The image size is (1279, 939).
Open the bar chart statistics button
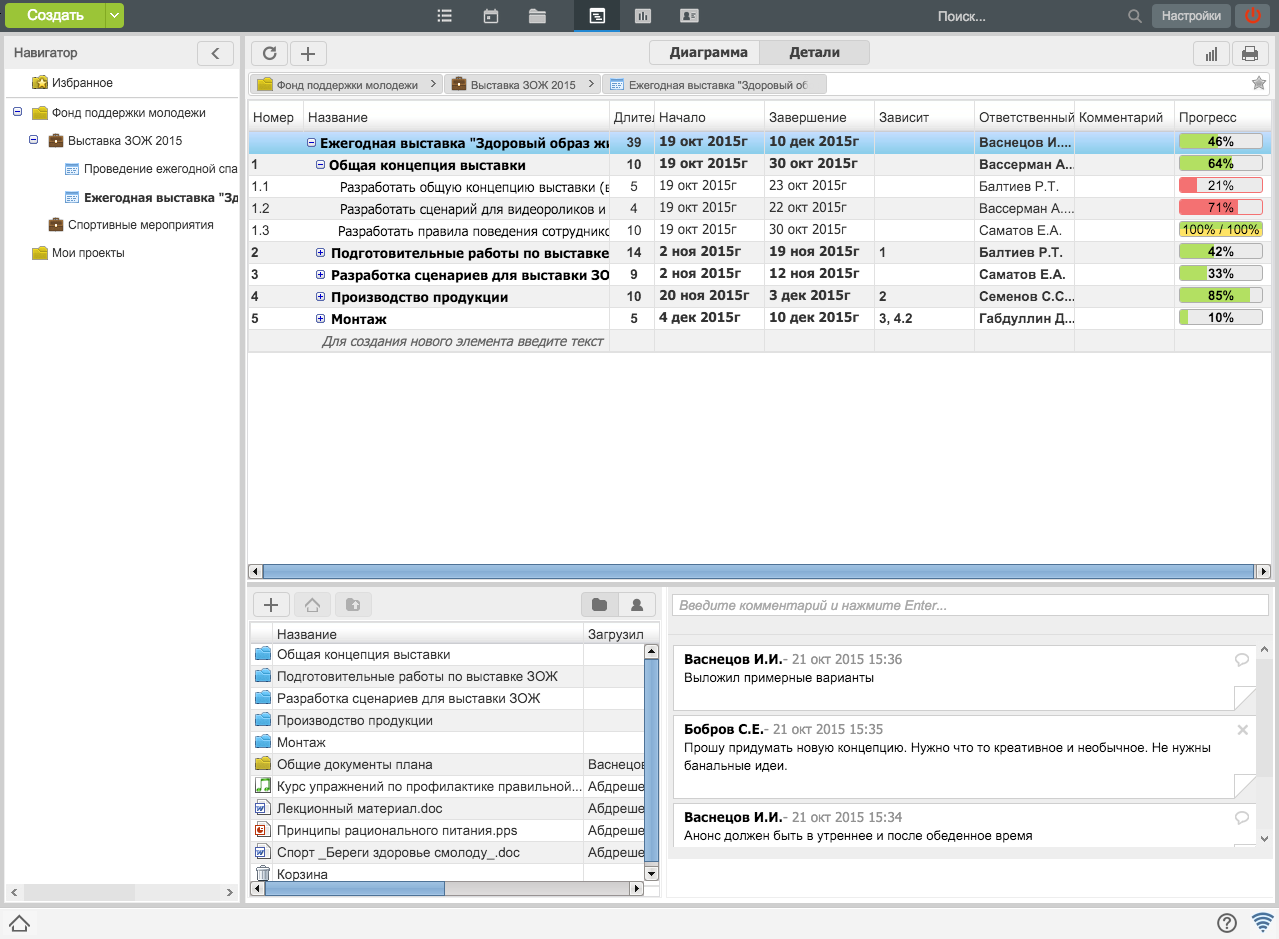point(1212,54)
